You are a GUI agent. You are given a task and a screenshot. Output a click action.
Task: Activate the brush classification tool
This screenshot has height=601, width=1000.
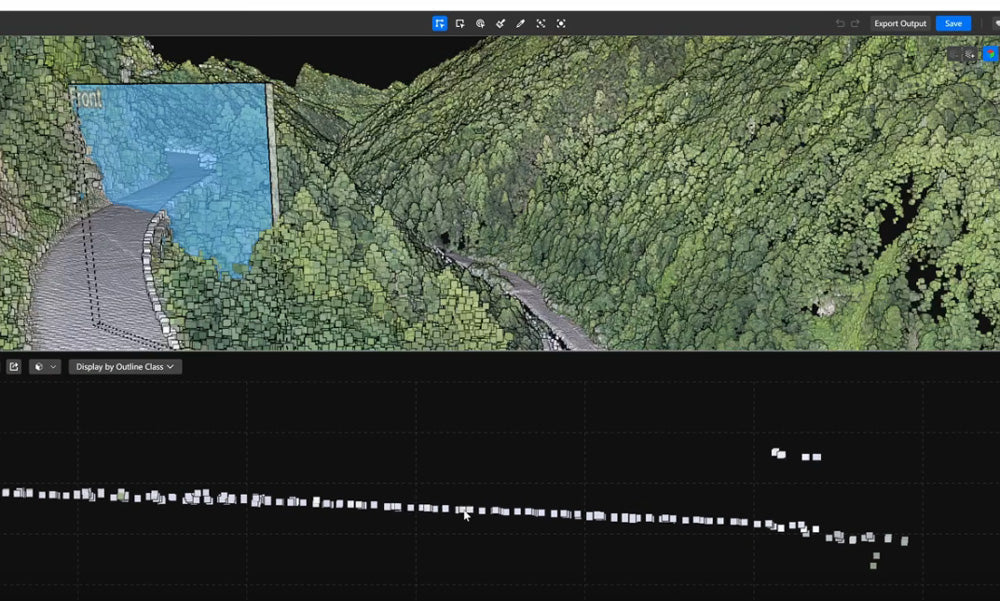(x=500, y=23)
